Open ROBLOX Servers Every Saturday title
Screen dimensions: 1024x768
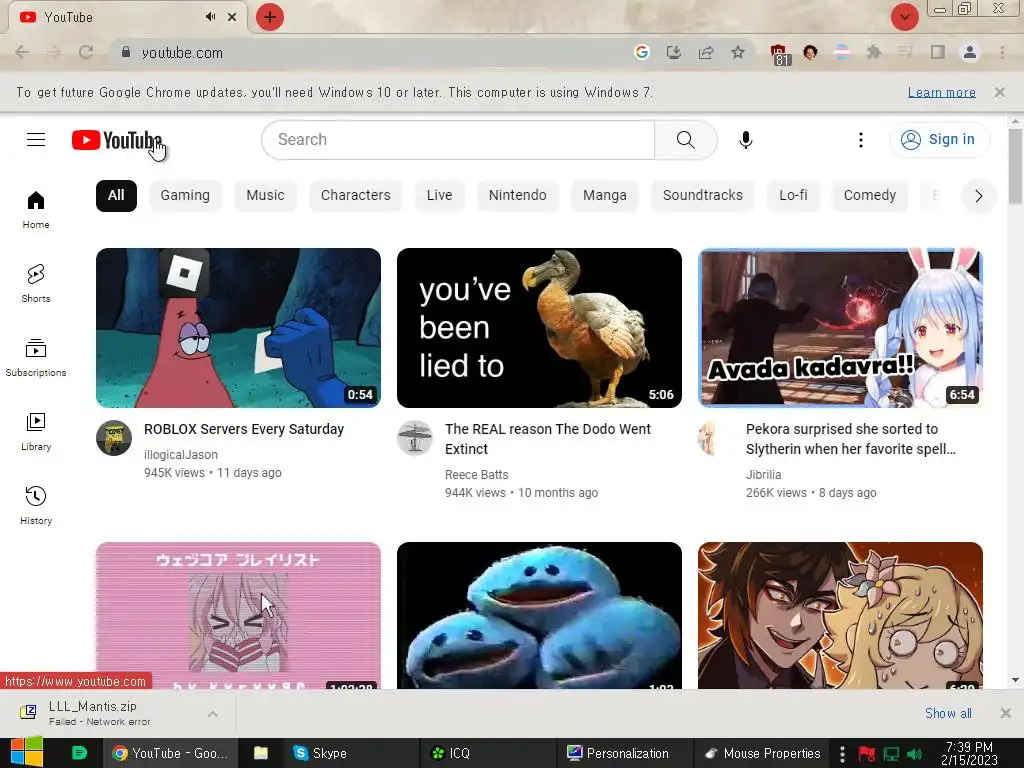(244, 429)
